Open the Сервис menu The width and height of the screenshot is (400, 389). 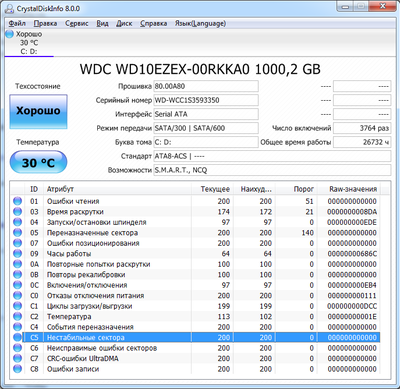pyautogui.click(x=77, y=23)
